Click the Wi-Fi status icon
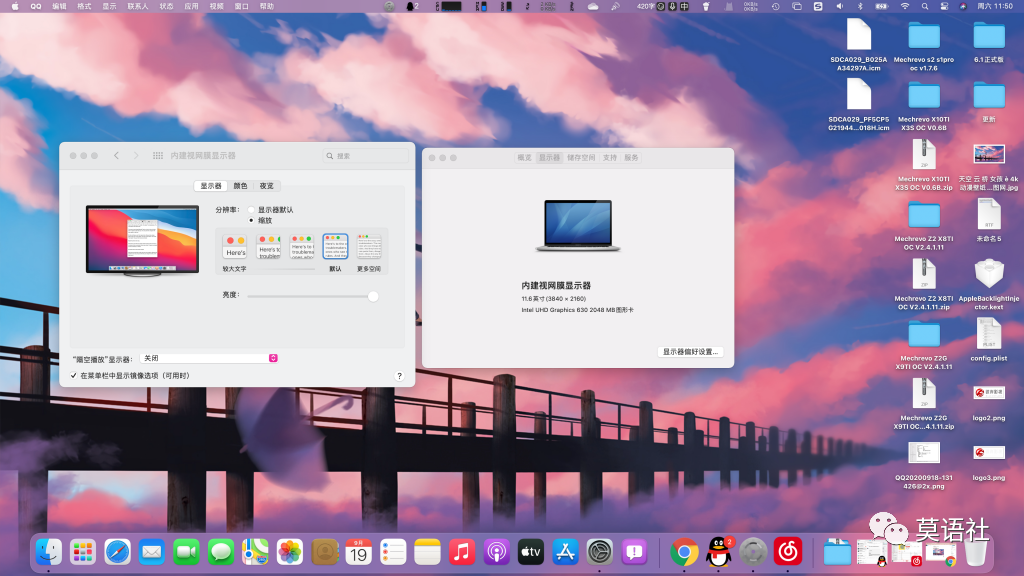 (x=904, y=7)
